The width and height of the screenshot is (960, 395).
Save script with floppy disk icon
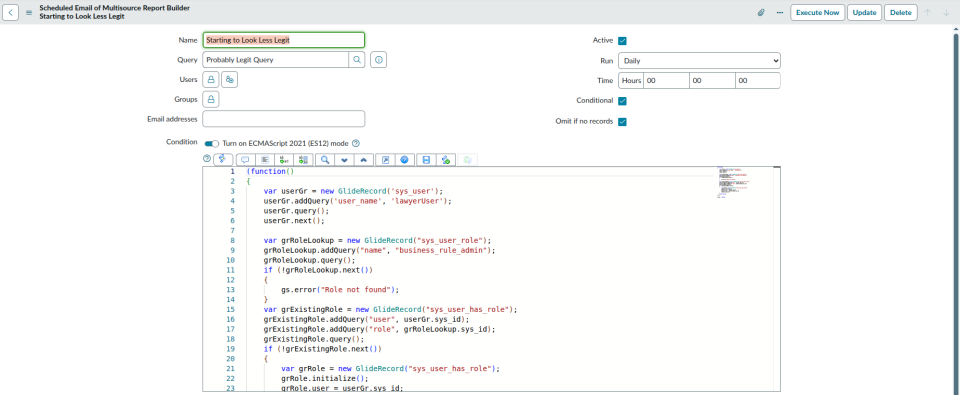(426, 160)
